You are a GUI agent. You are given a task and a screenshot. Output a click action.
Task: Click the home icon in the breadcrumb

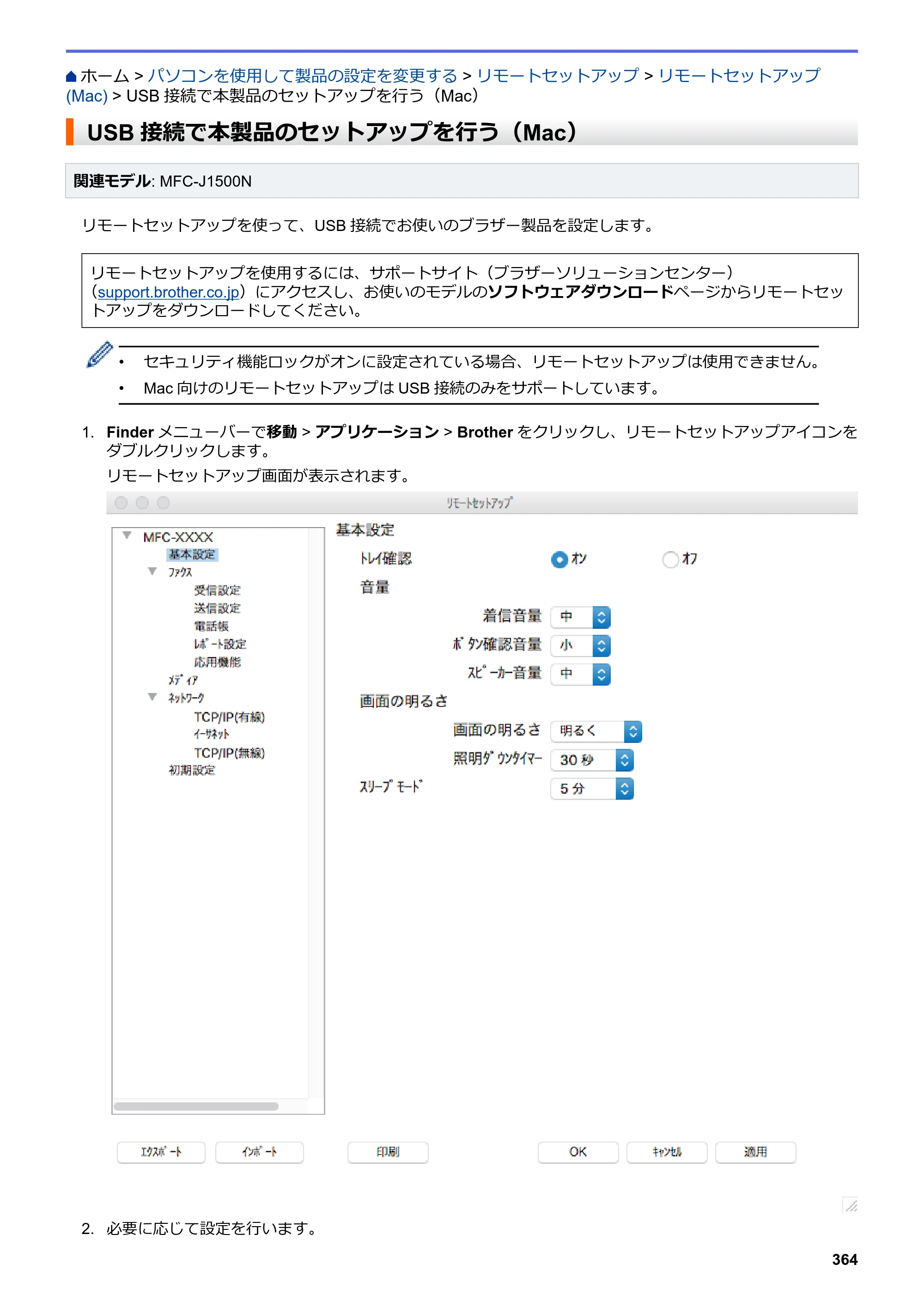point(71,76)
